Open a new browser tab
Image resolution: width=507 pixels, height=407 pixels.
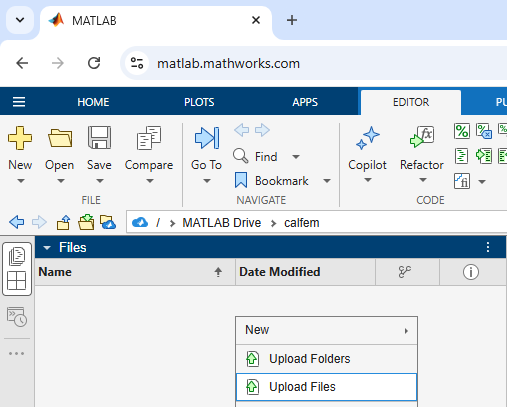click(292, 20)
